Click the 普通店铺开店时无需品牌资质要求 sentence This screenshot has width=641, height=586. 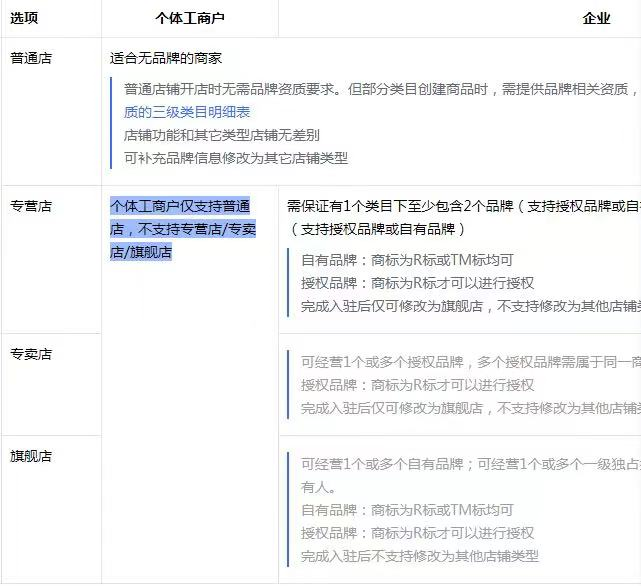click(300, 89)
